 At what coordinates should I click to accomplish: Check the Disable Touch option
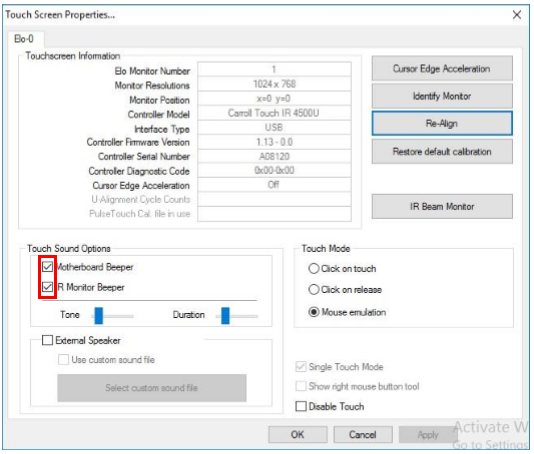click(301, 406)
